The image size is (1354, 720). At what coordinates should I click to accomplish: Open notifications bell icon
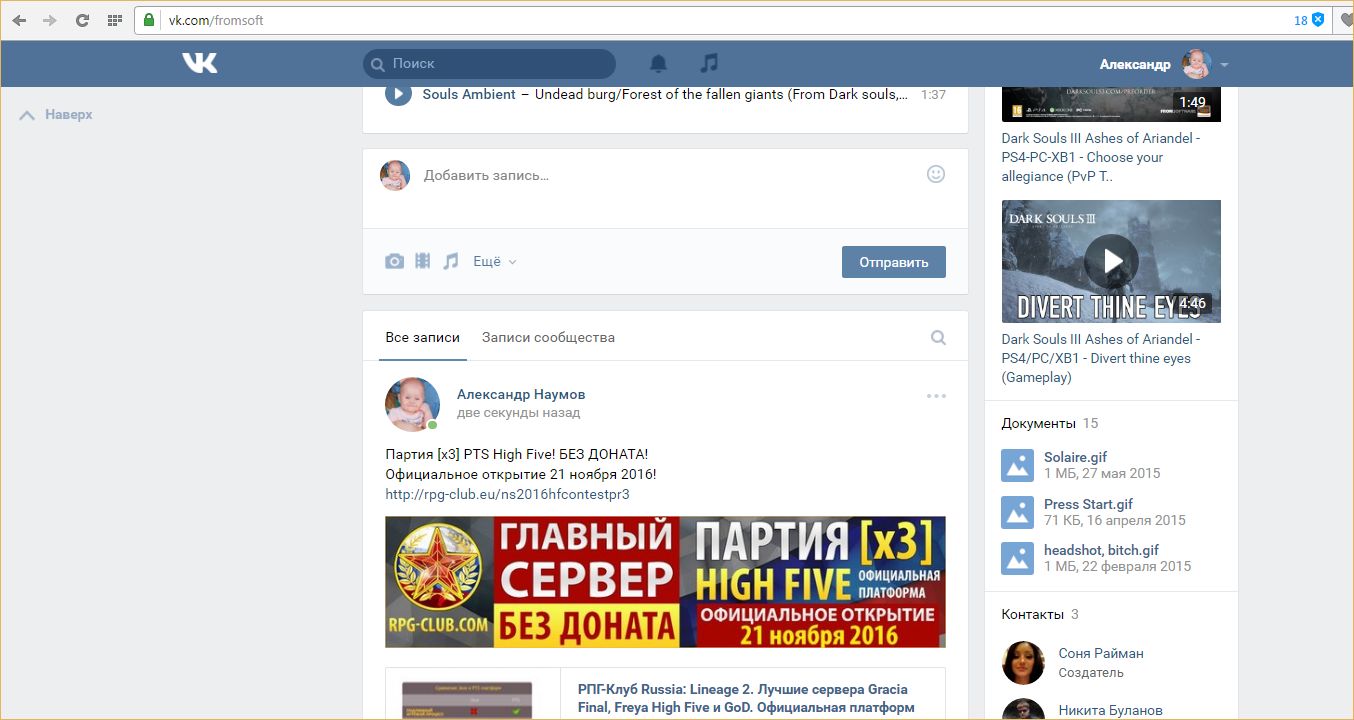pyautogui.click(x=658, y=63)
